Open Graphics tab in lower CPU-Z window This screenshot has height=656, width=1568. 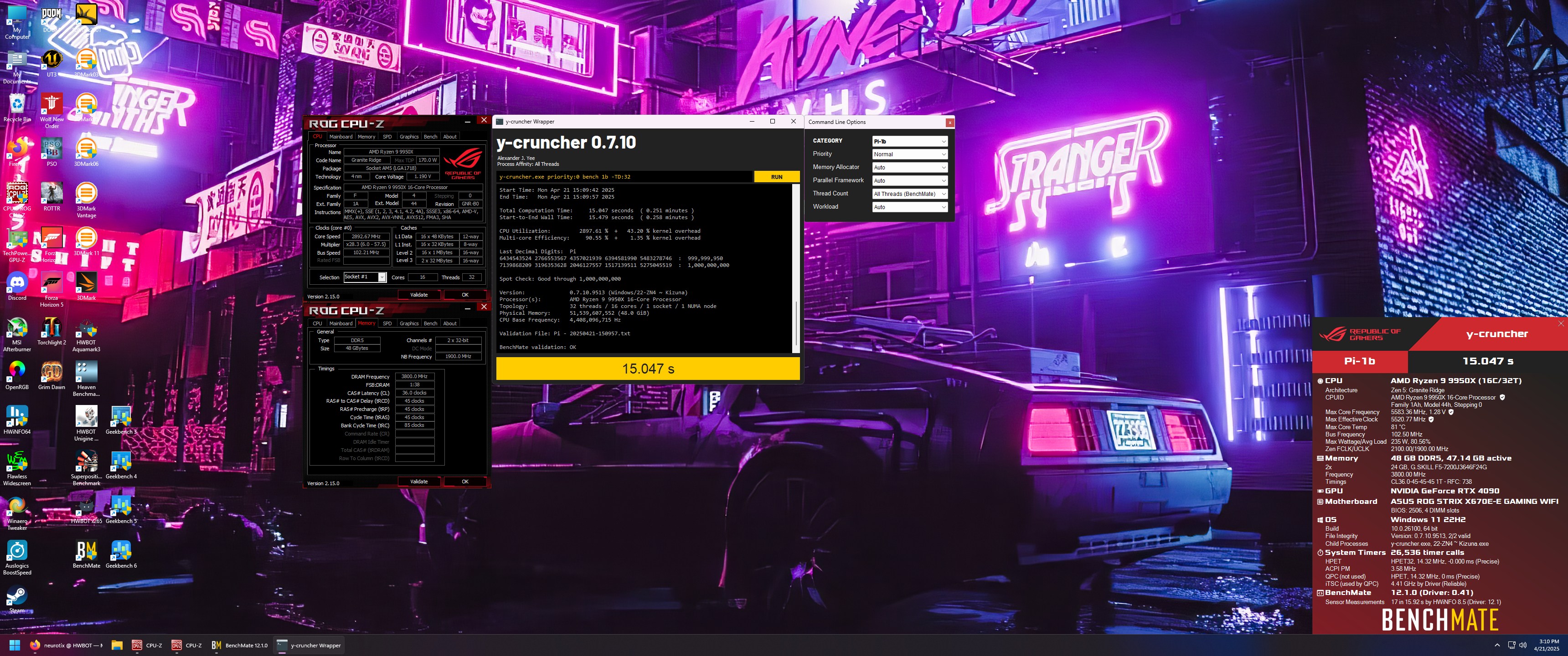[409, 324]
